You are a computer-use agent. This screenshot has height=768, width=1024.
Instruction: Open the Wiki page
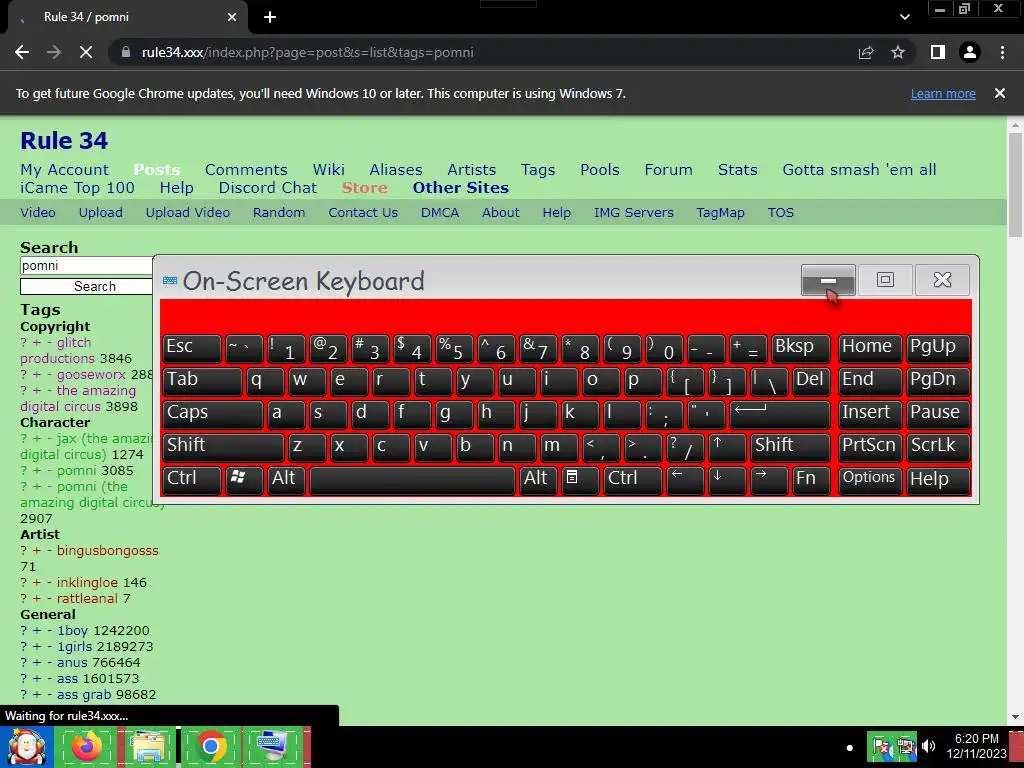[328, 170]
